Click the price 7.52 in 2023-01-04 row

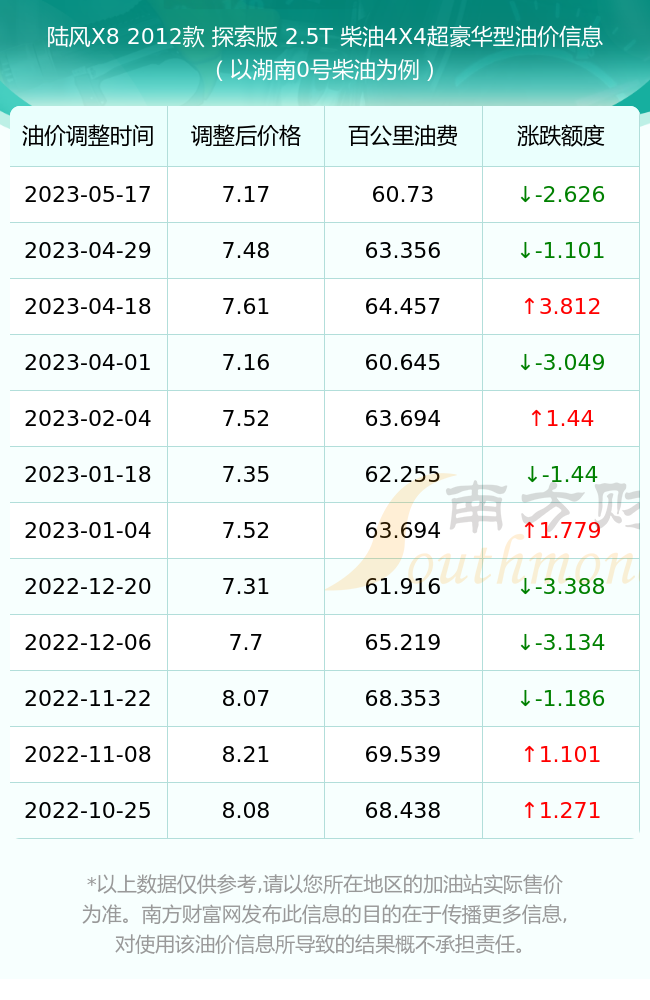(x=246, y=531)
